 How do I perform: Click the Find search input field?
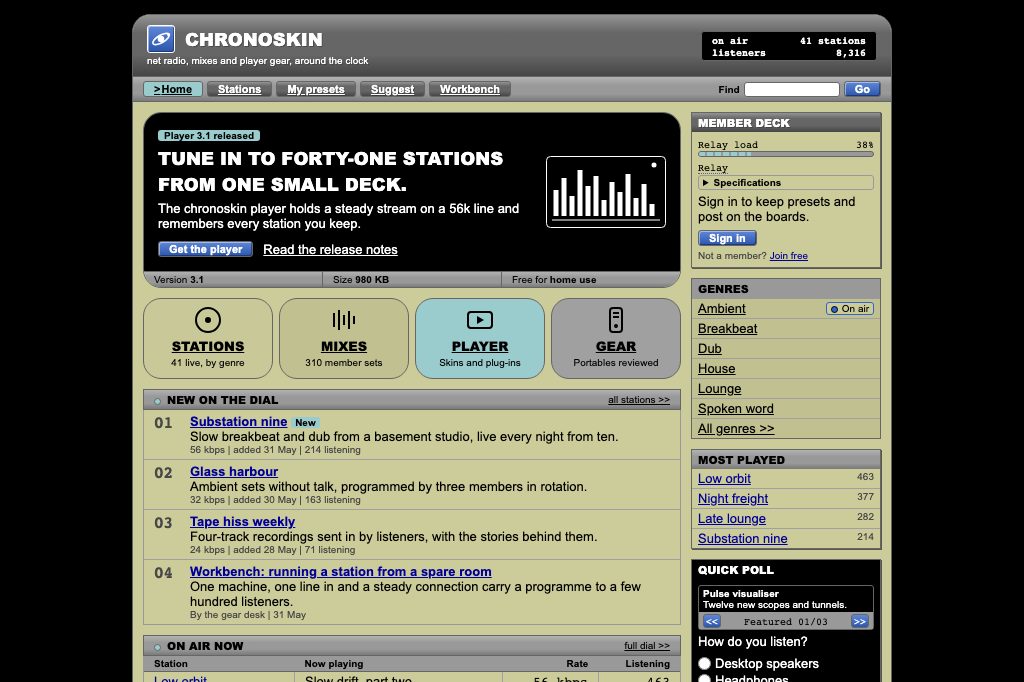coord(792,89)
